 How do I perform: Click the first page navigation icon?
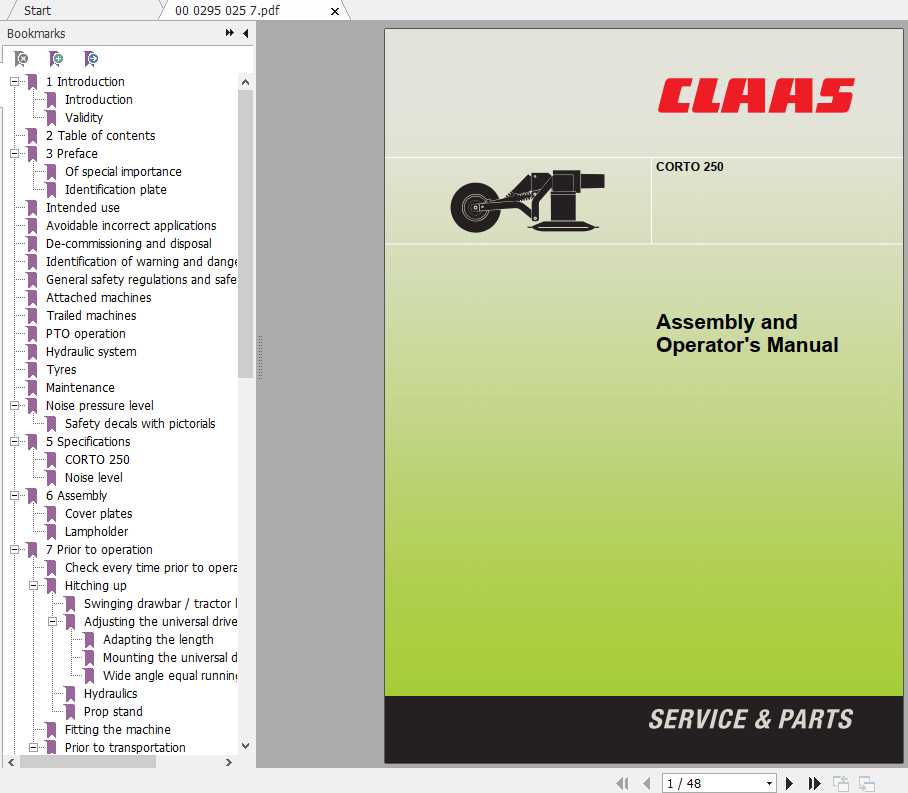point(622,783)
